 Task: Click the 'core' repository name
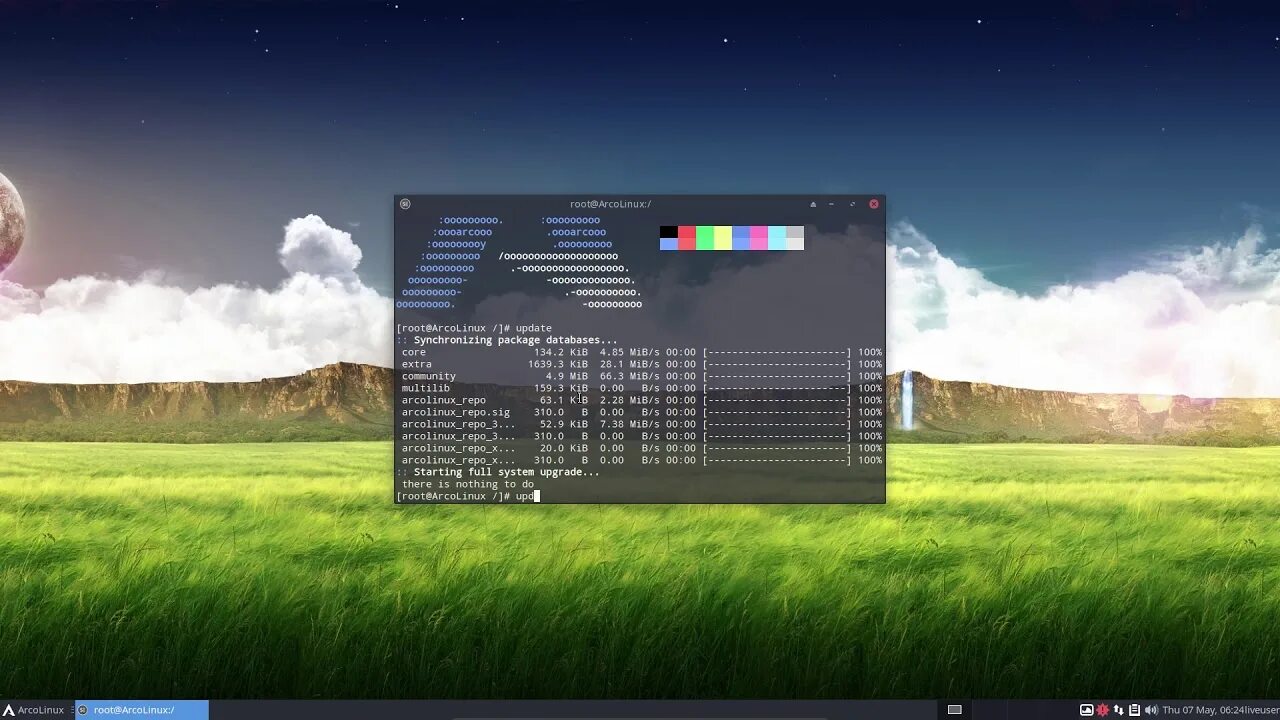[x=414, y=352]
